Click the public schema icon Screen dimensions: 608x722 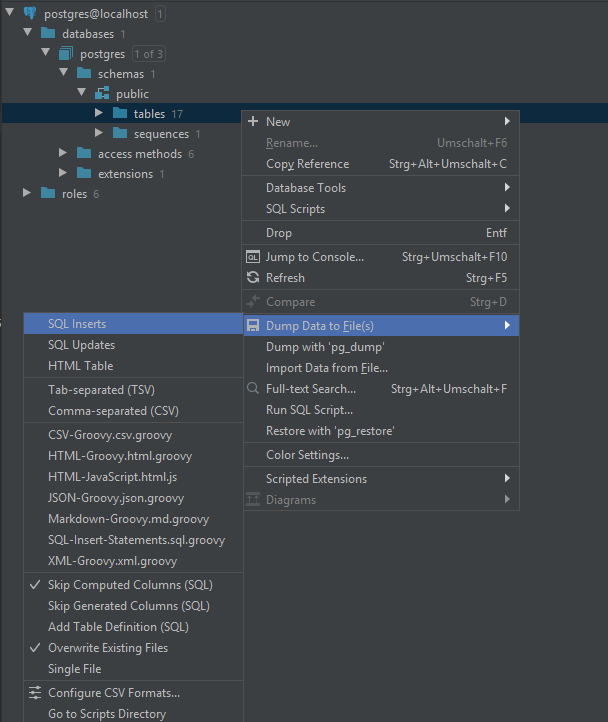101,94
